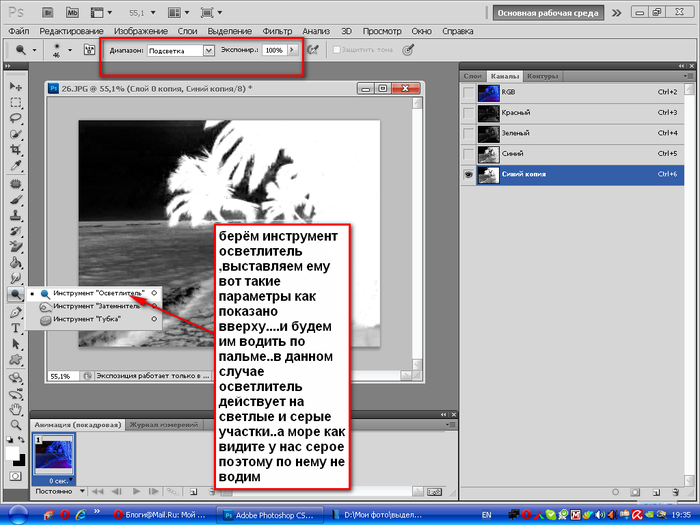Image resolution: width=700 pixels, height=525 pixels.
Task: Hide the Синий копия channel
Action: point(468,175)
